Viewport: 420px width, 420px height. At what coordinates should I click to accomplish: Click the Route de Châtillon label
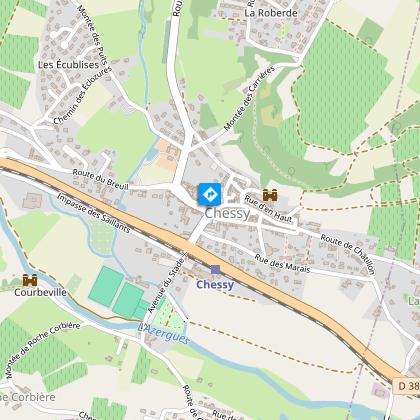pyautogui.click(x=348, y=254)
